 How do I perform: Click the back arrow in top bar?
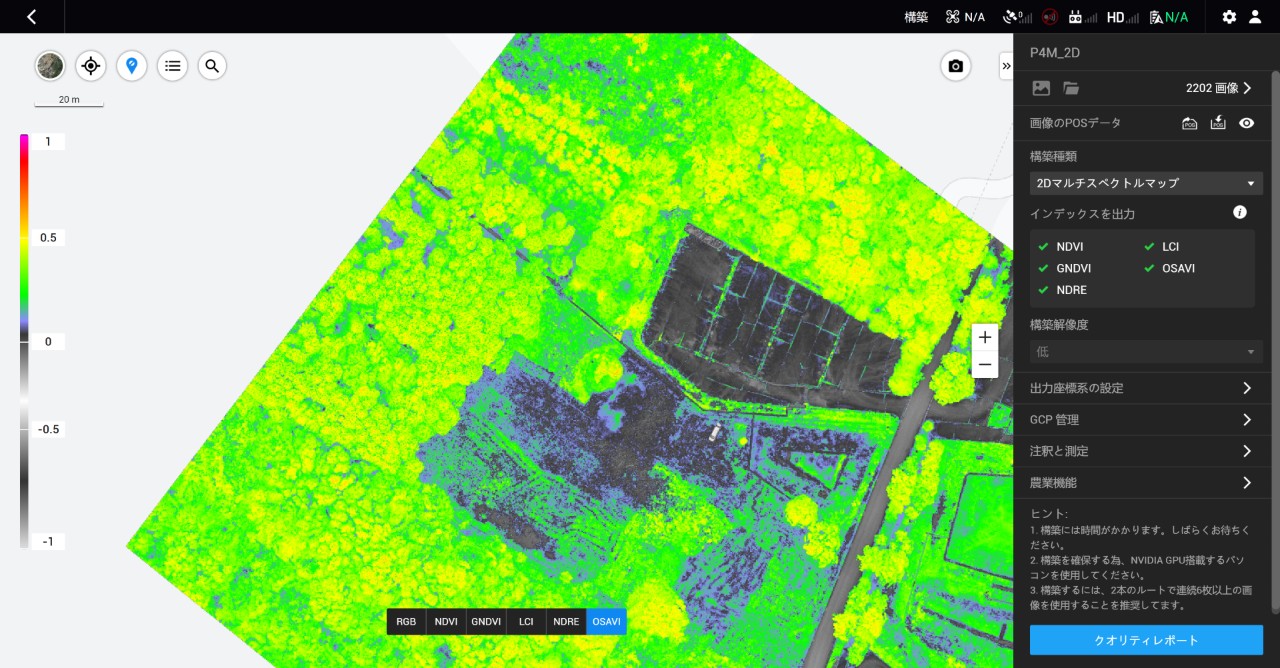[x=32, y=17]
